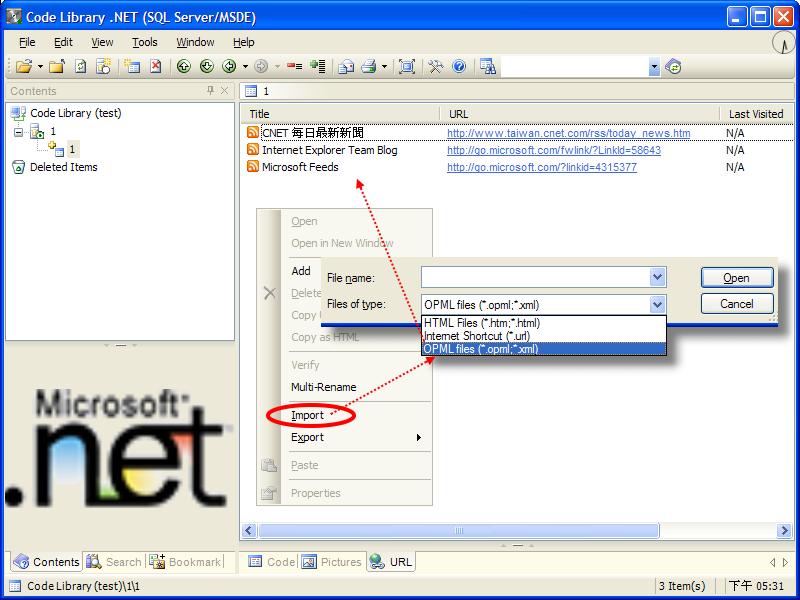Choose Export in the context menu
The image size is (800, 600).
356,437
